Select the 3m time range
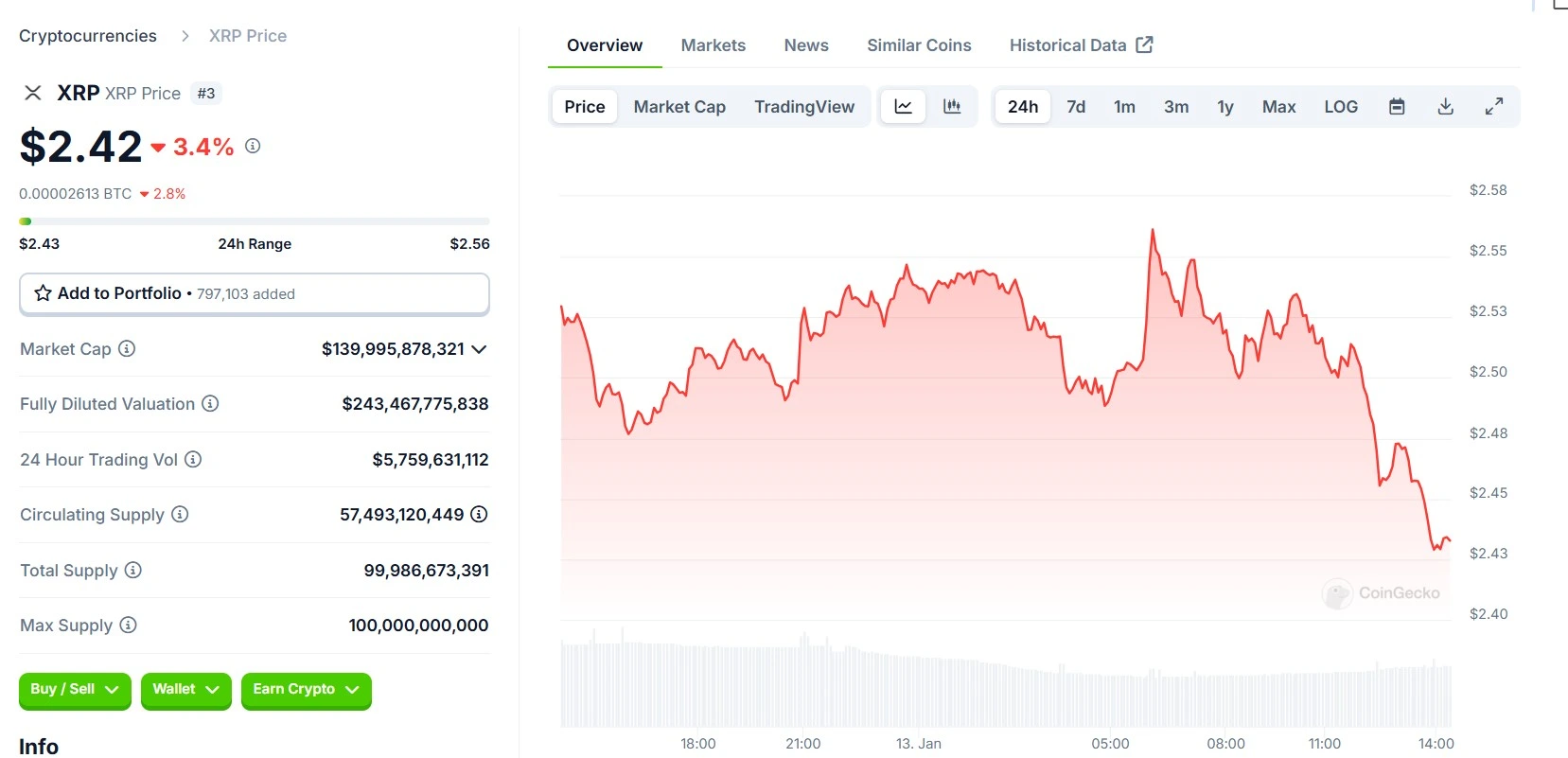This screenshot has width=1568, height=758. pos(1176,107)
